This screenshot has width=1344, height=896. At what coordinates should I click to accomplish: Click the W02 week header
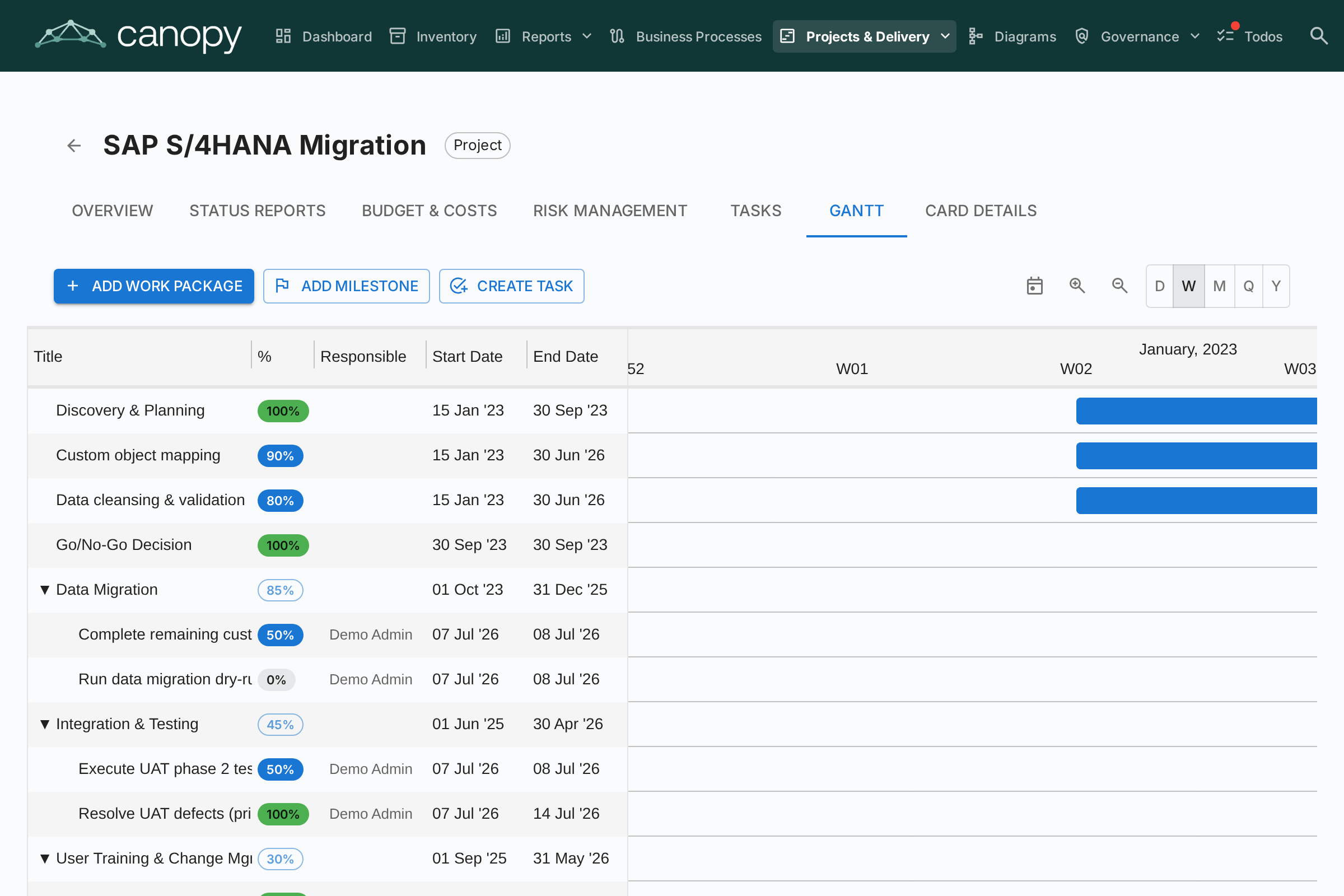pyautogui.click(x=1076, y=369)
